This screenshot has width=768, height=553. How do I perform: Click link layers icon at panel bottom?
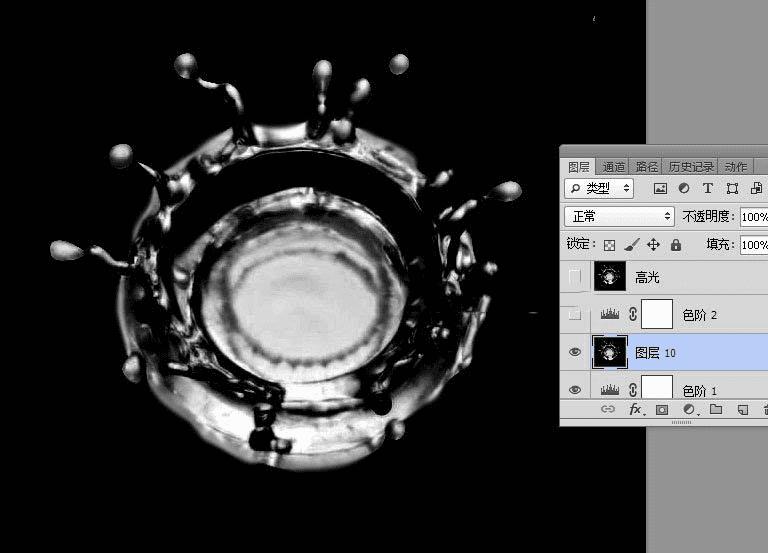point(607,409)
